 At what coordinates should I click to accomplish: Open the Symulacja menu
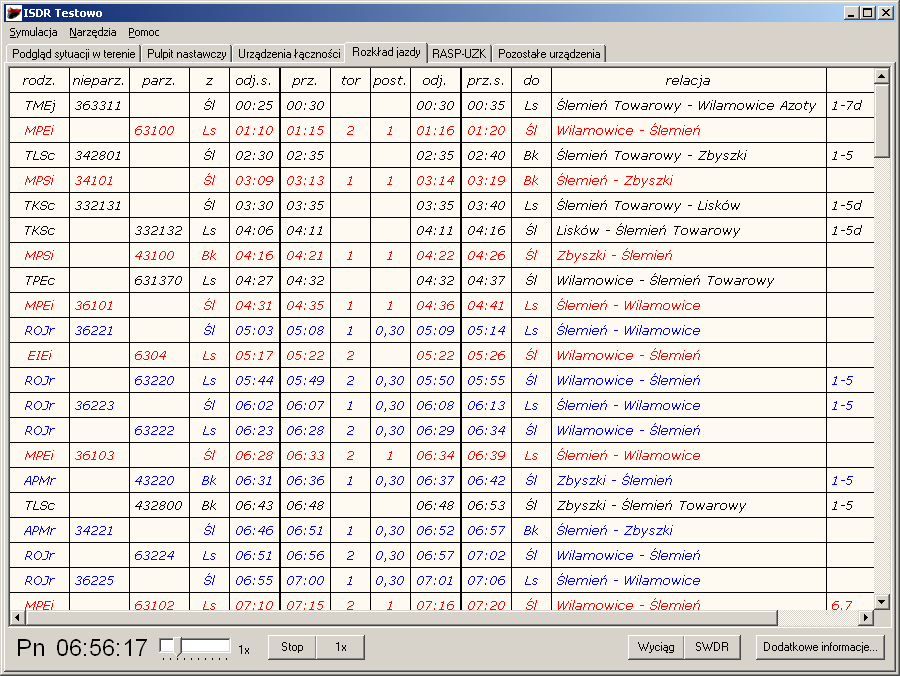pos(33,32)
